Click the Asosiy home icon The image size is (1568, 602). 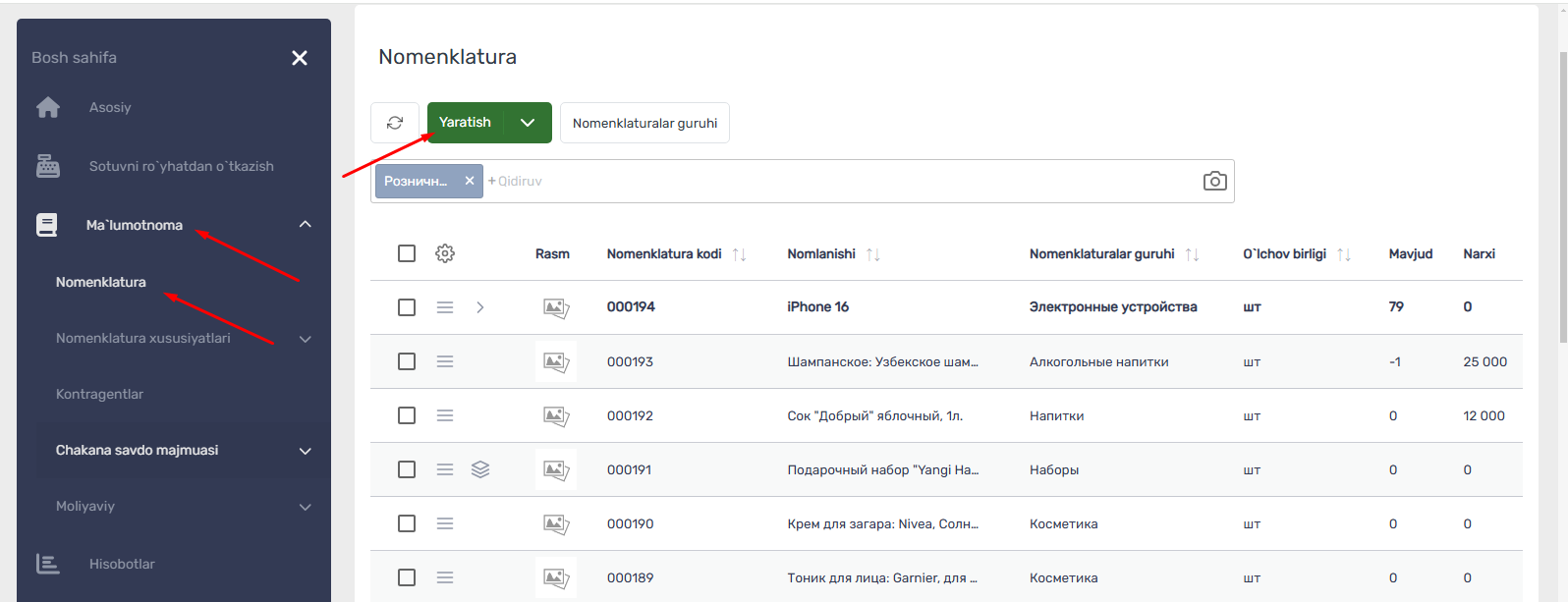click(48, 107)
